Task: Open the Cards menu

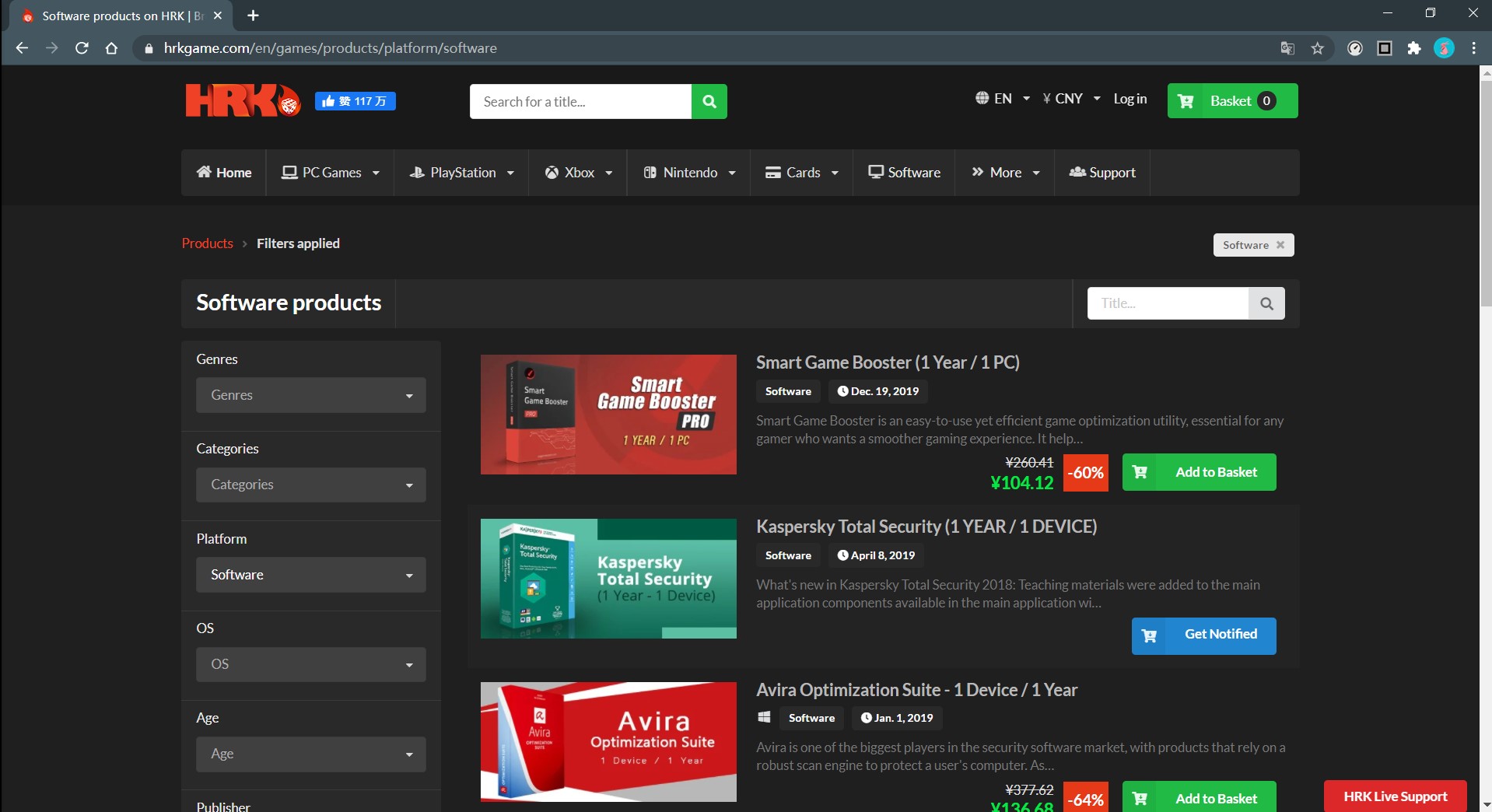Action: (x=802, y=173)
